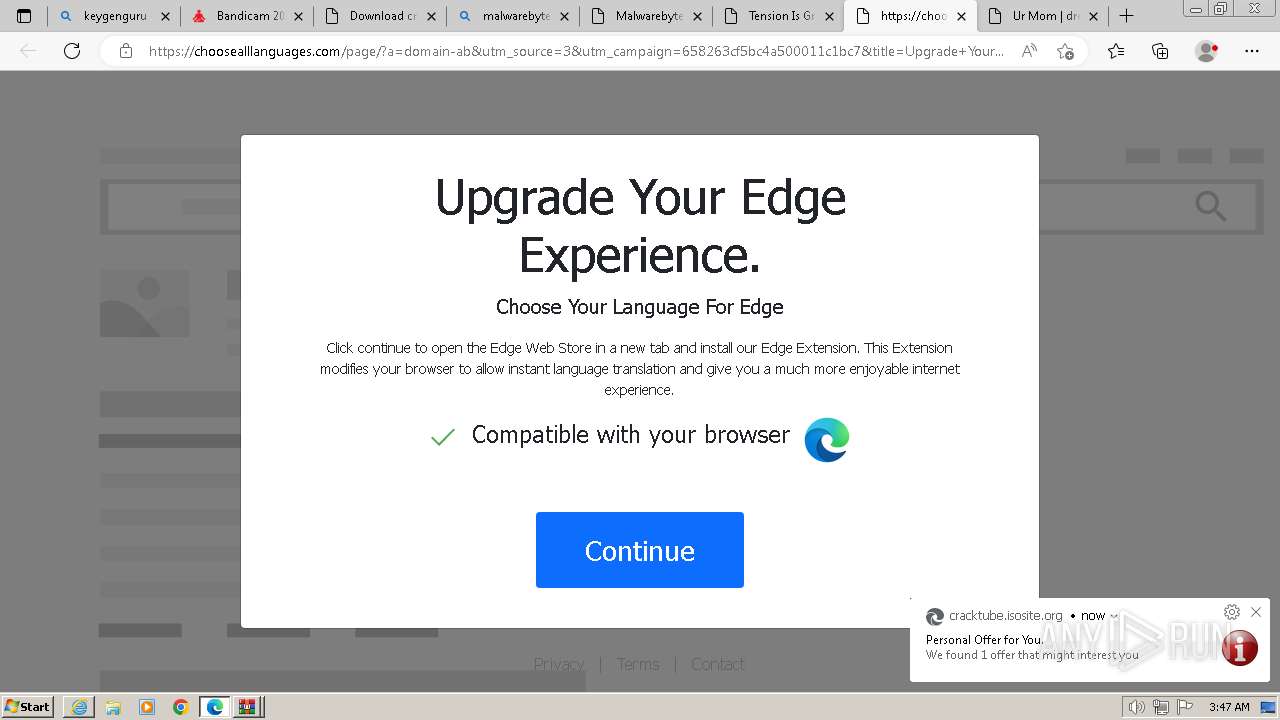The width and height of the screenshot is (1280, 720).
Task: Click the volume speaker tray icon
Action: [1136, 707]
